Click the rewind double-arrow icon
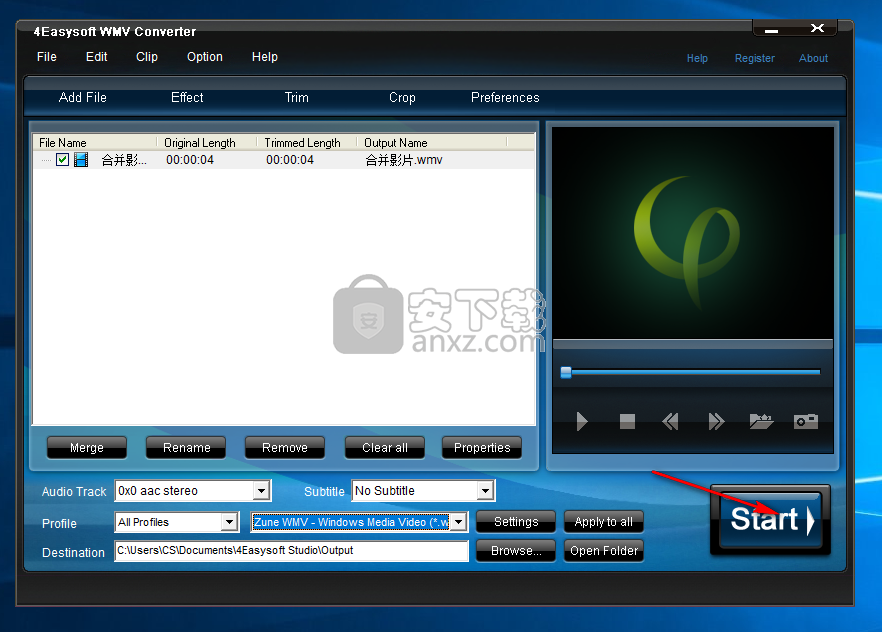This screenshot has height=632, width=882. [670, 421]
